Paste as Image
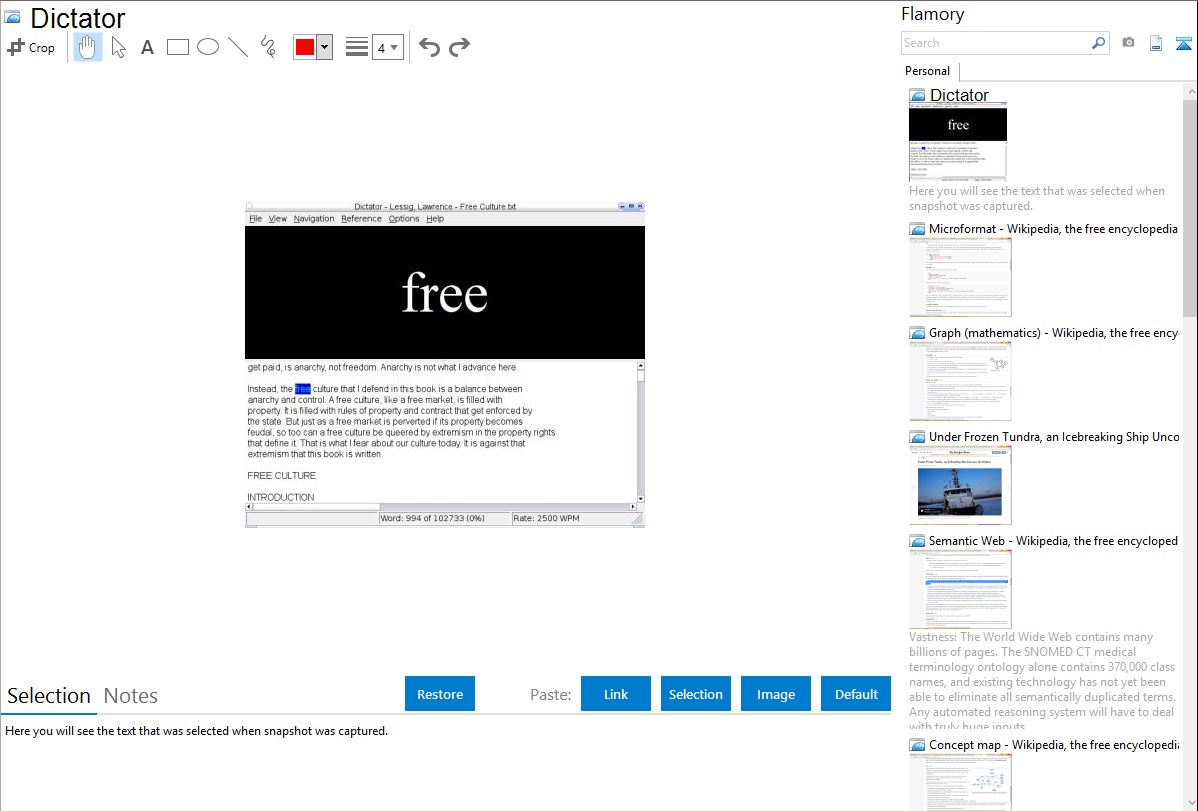 coord(775,694)
